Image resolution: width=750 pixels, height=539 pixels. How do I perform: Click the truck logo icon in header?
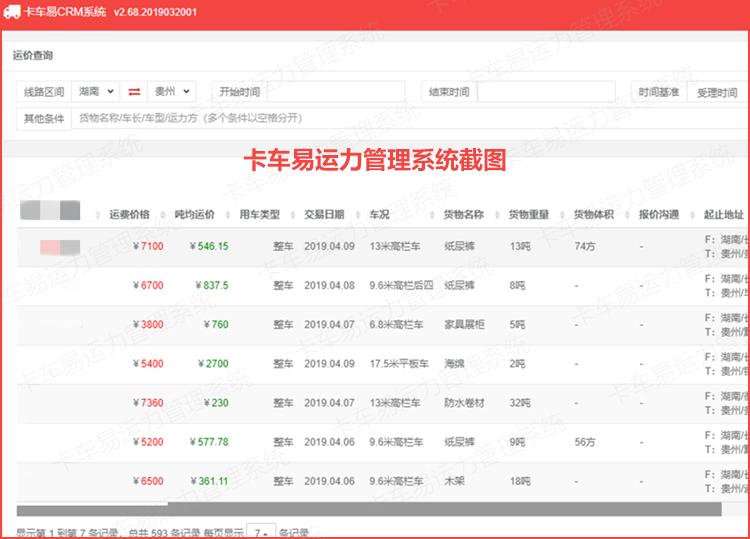pyautogui.click(x=13, y=11)
